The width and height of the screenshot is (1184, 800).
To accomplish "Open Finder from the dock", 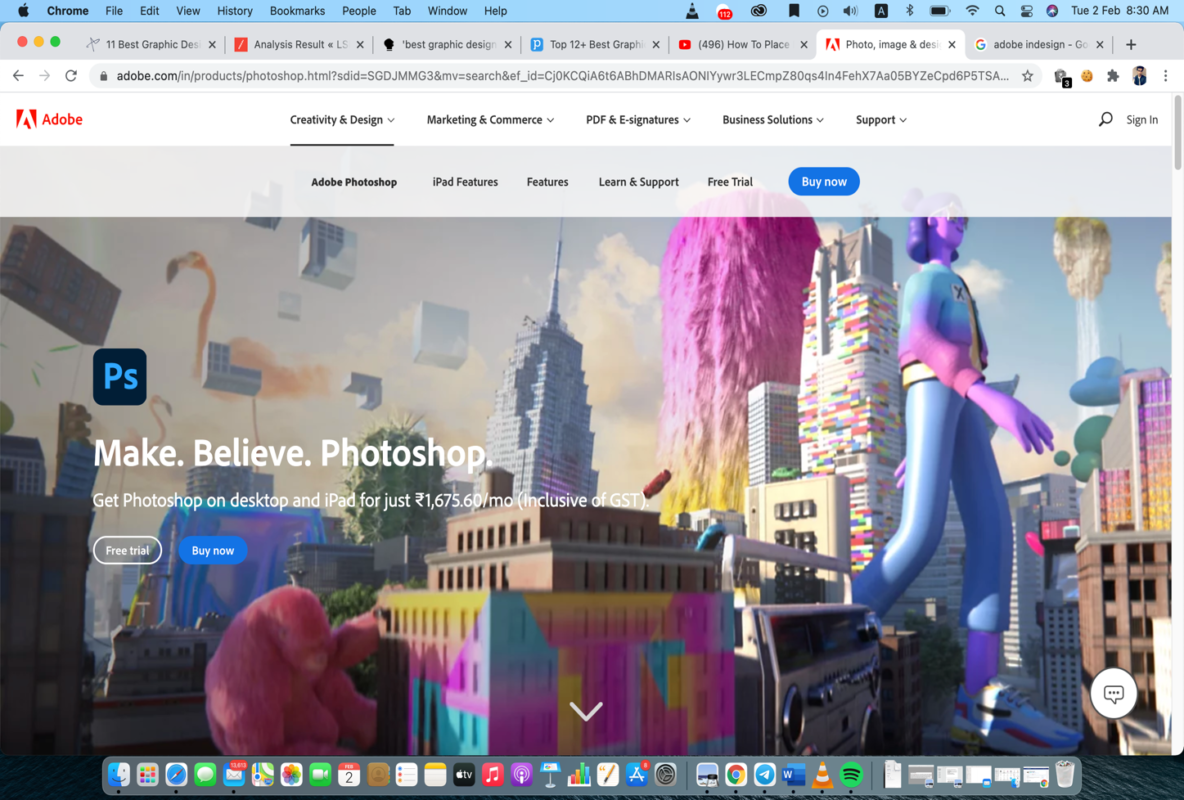I will [x=119, y=774].
